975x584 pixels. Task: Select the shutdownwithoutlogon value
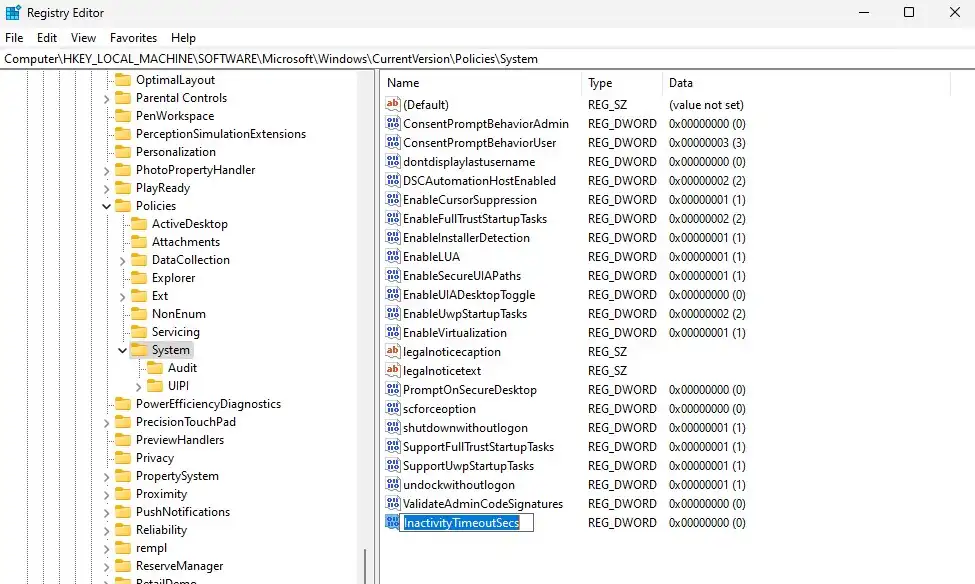465,427
